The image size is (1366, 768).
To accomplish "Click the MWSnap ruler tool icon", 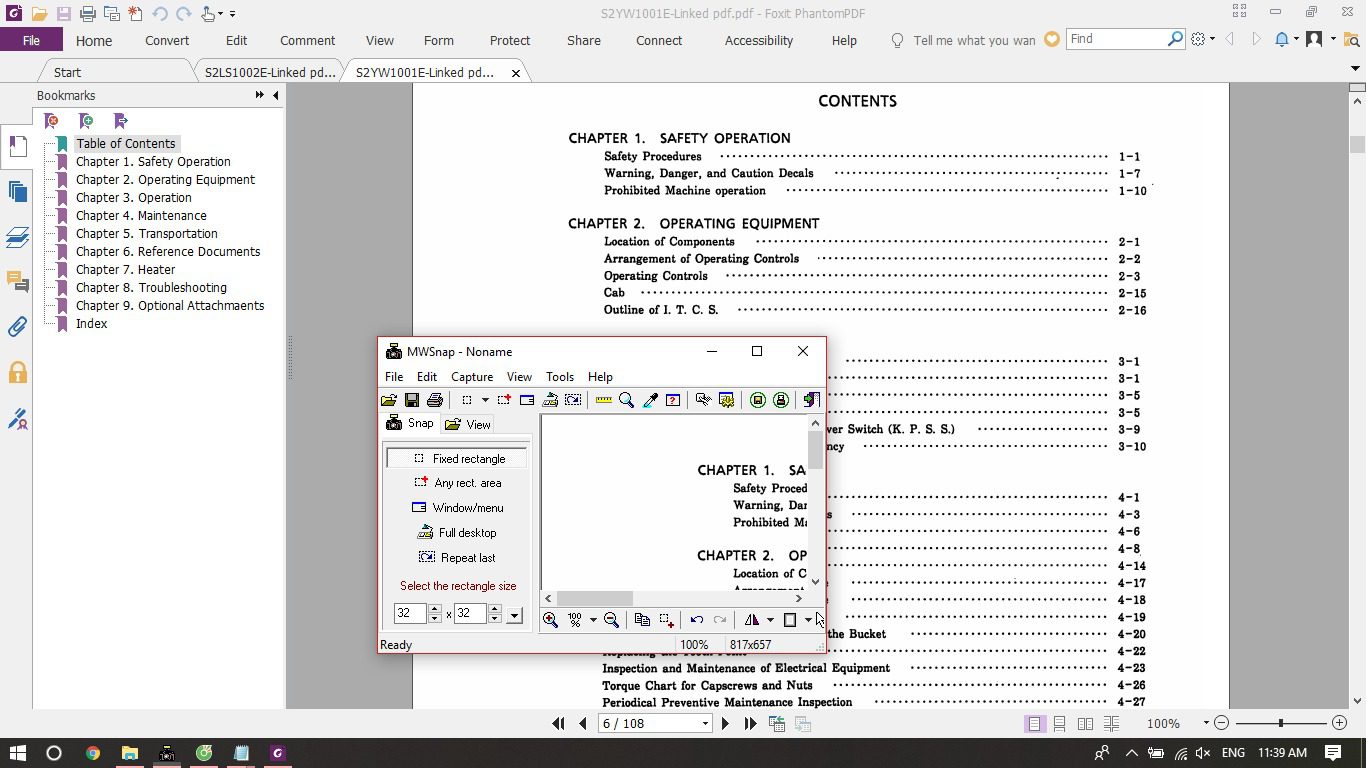I will coord(603,400).
